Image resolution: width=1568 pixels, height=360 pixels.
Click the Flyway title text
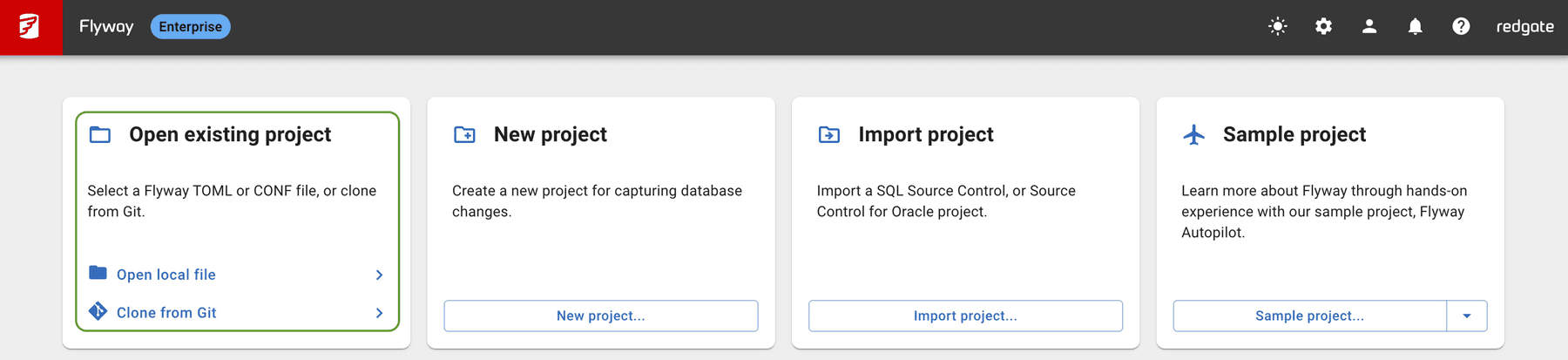point(106,27)
